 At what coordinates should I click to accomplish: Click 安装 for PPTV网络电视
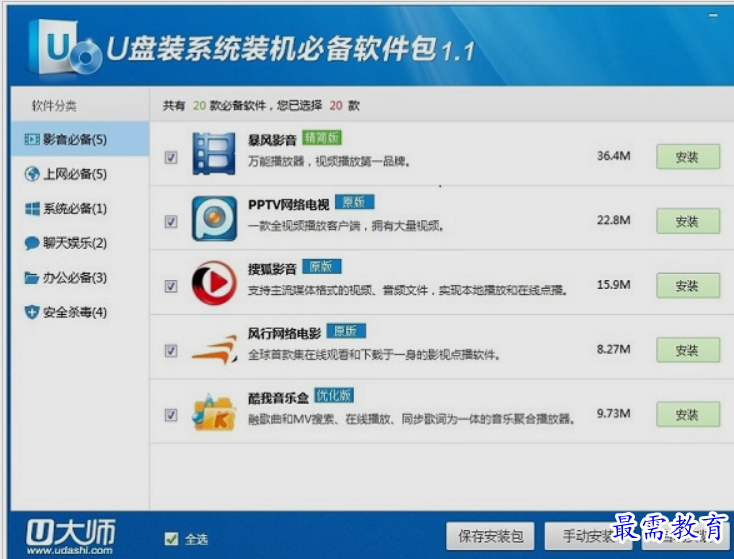tap(688, 221)
